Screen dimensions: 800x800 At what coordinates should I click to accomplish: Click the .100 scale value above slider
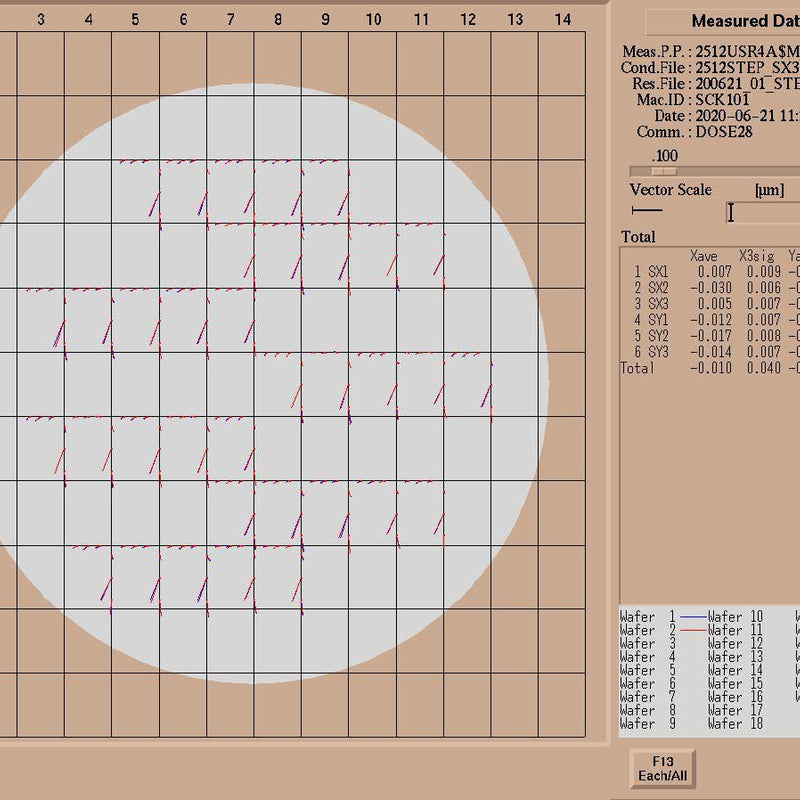(664, 156)
